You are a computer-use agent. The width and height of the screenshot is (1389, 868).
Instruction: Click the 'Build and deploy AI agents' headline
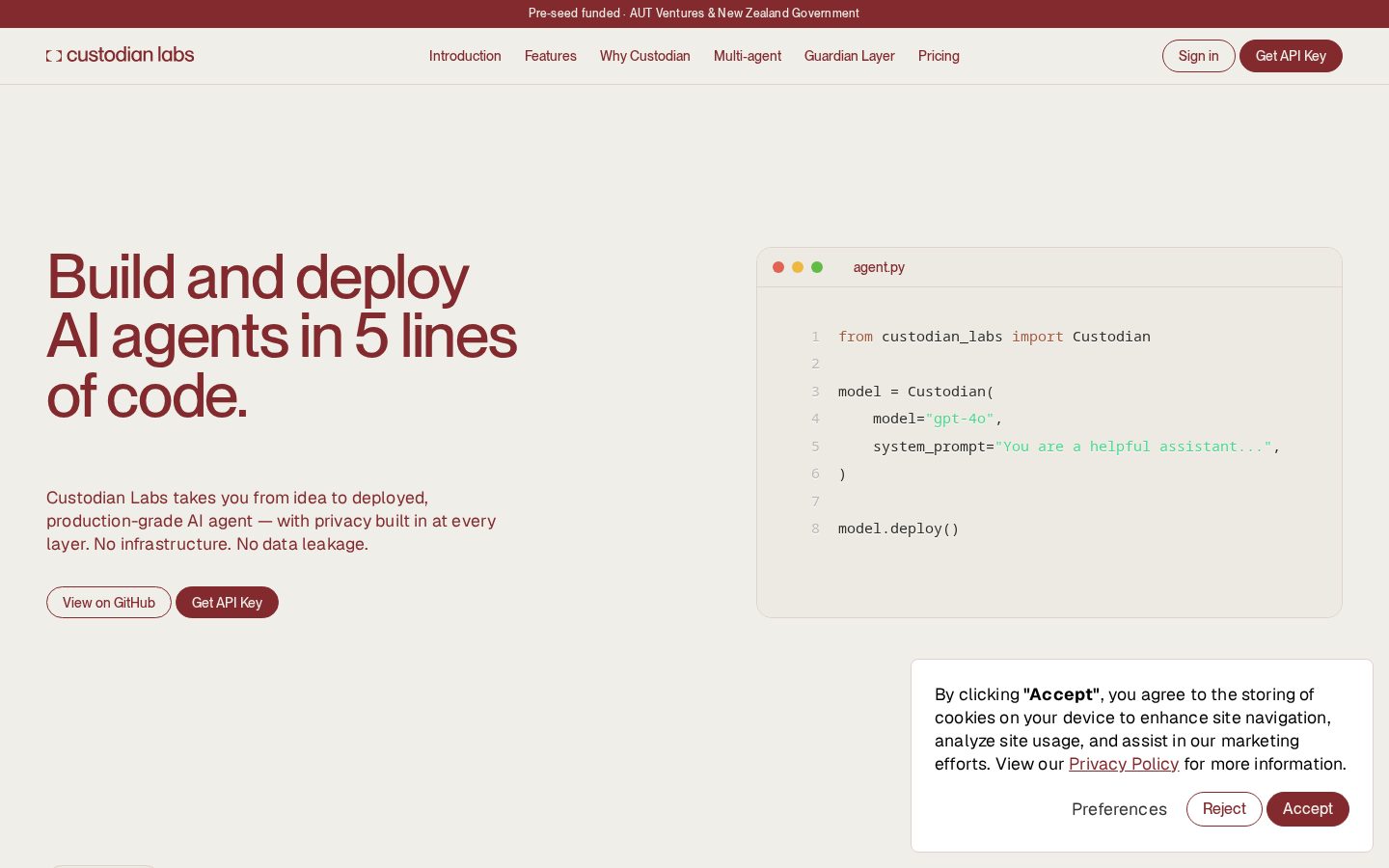coord(282,337)
